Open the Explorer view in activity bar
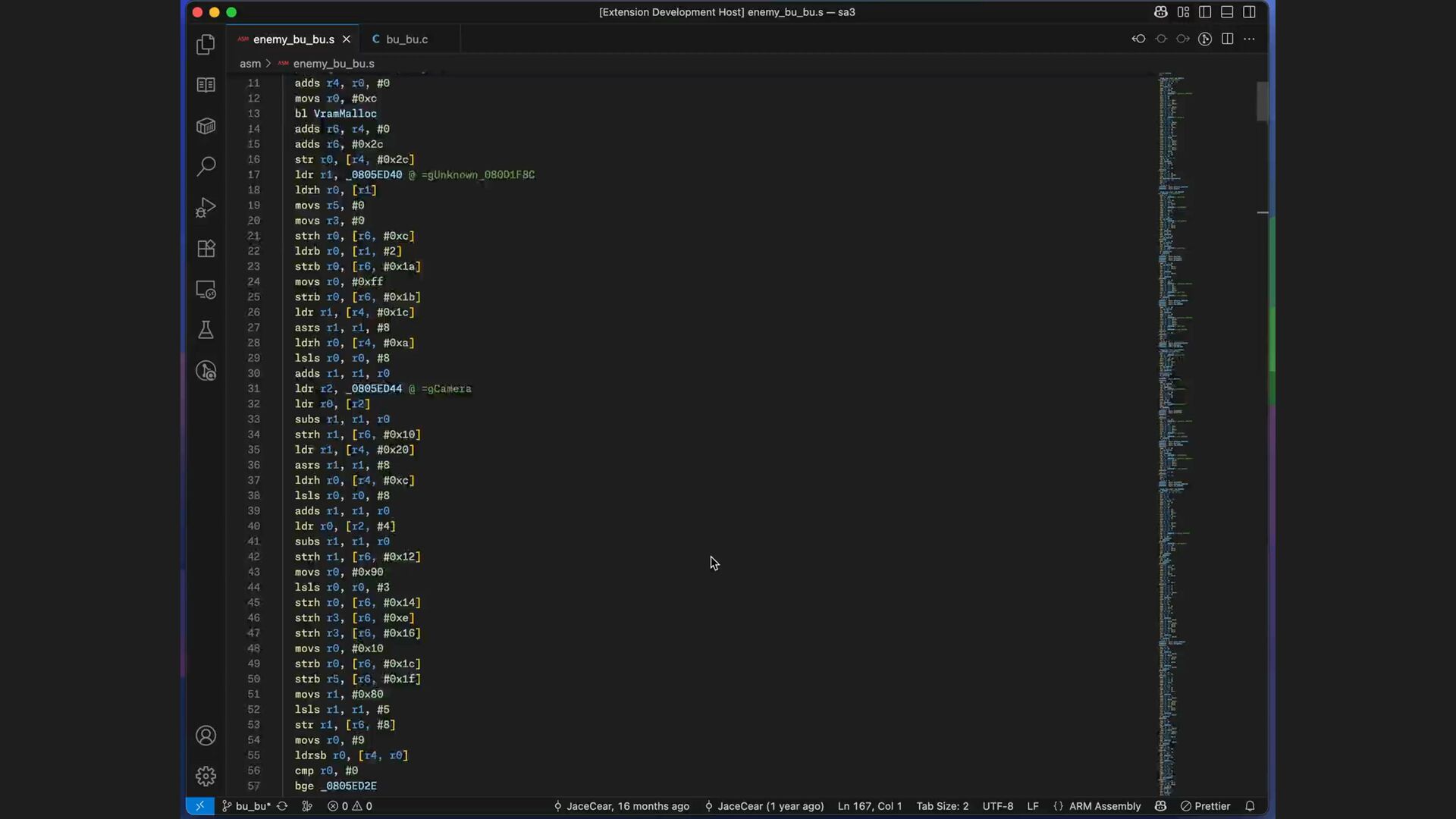 [206, 45]
